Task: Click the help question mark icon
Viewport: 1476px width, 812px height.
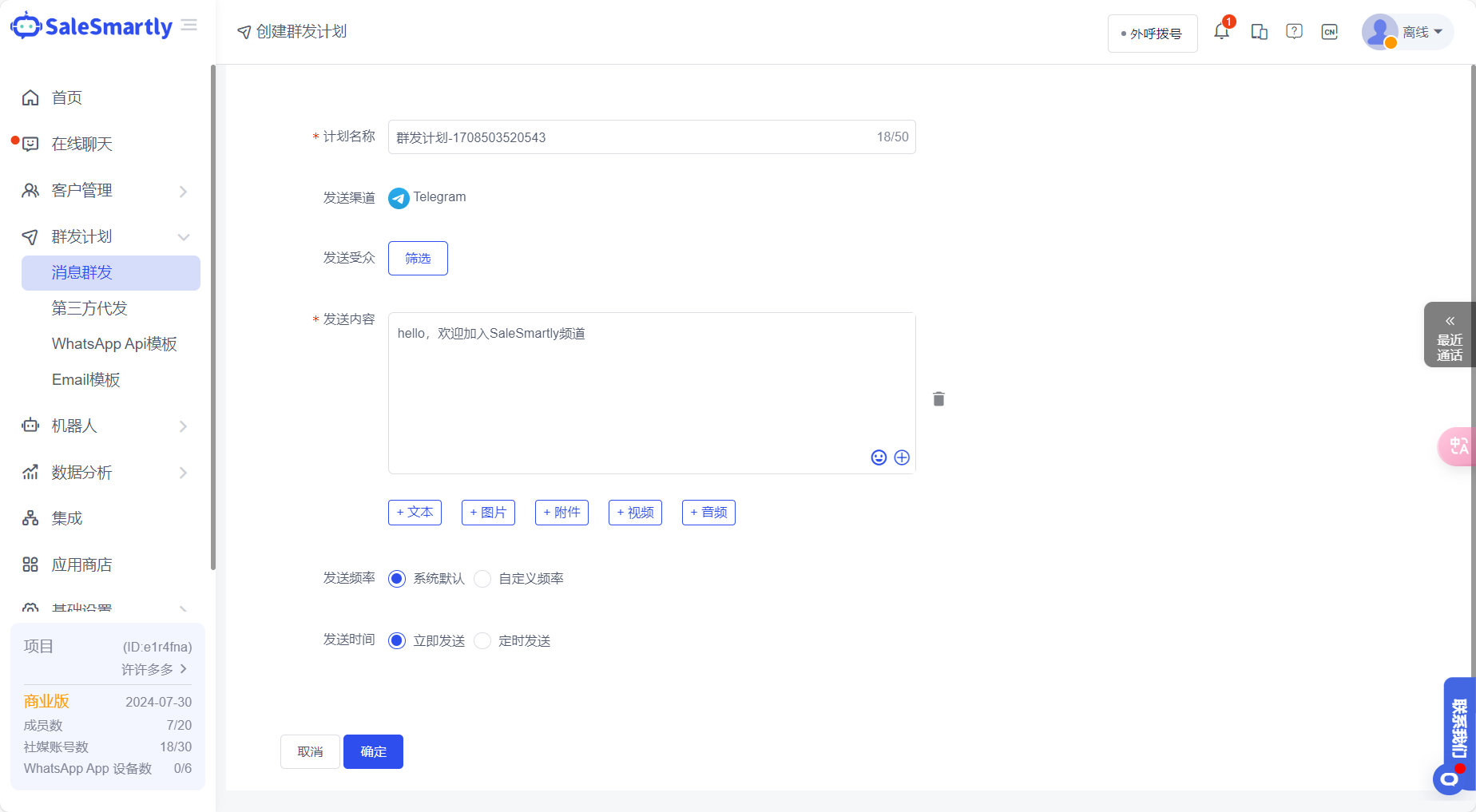Action: click(x=1294, y=30)
